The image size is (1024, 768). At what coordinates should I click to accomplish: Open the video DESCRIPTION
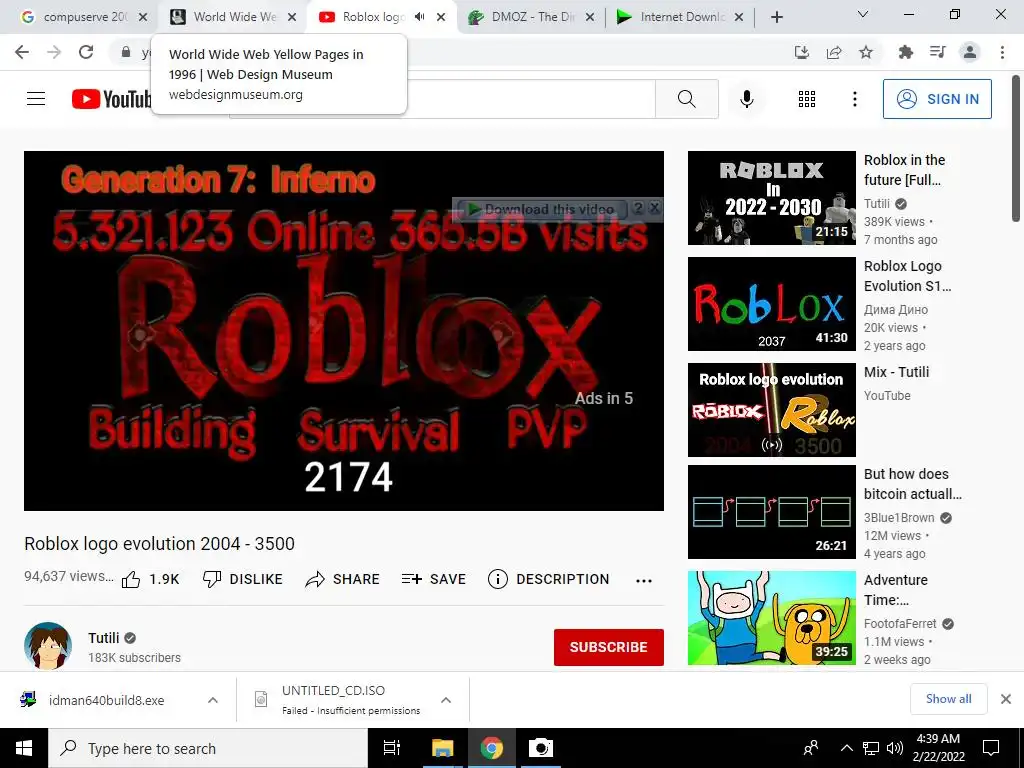(548, 579)
